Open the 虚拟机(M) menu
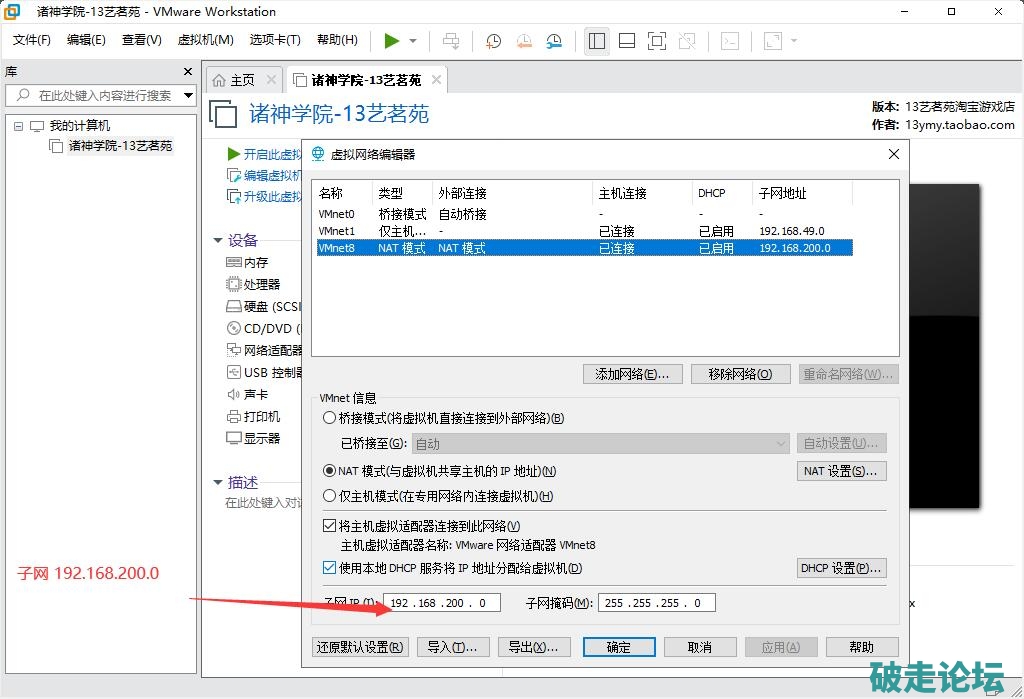This screenshot has width=1024, height=699. (205, 40)
